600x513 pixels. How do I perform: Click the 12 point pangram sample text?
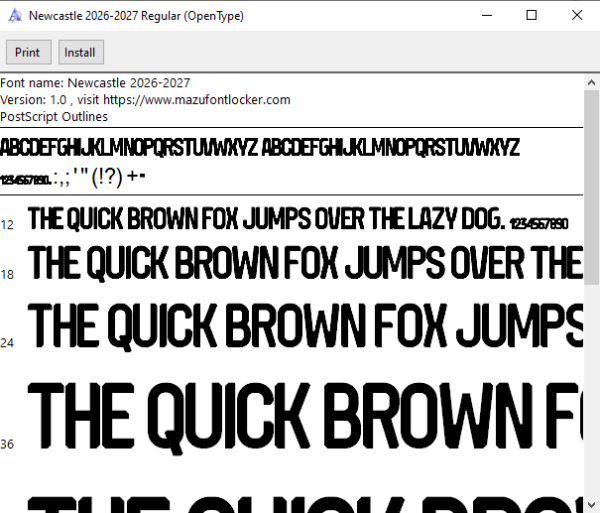pyautogui.click(x=298, y=219)
